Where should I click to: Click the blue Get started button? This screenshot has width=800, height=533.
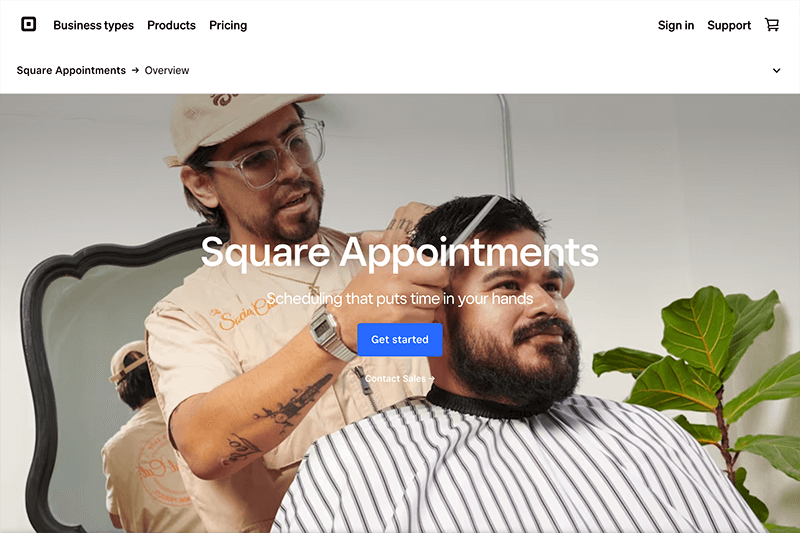click(x=399, y=340)
